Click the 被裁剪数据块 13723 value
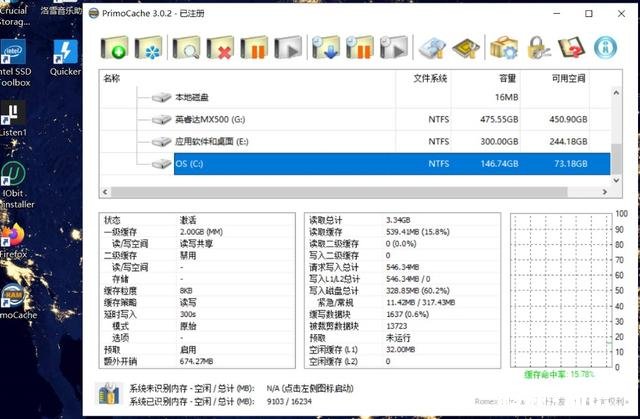The height and width of the screenshot is (419, 640). (x=396, y=326)
